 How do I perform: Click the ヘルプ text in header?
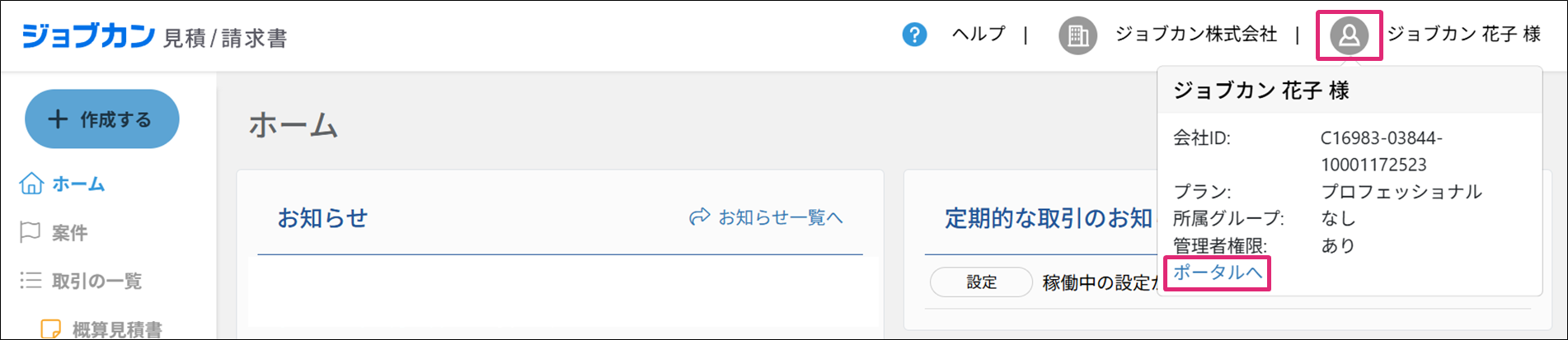click(979, 35)
